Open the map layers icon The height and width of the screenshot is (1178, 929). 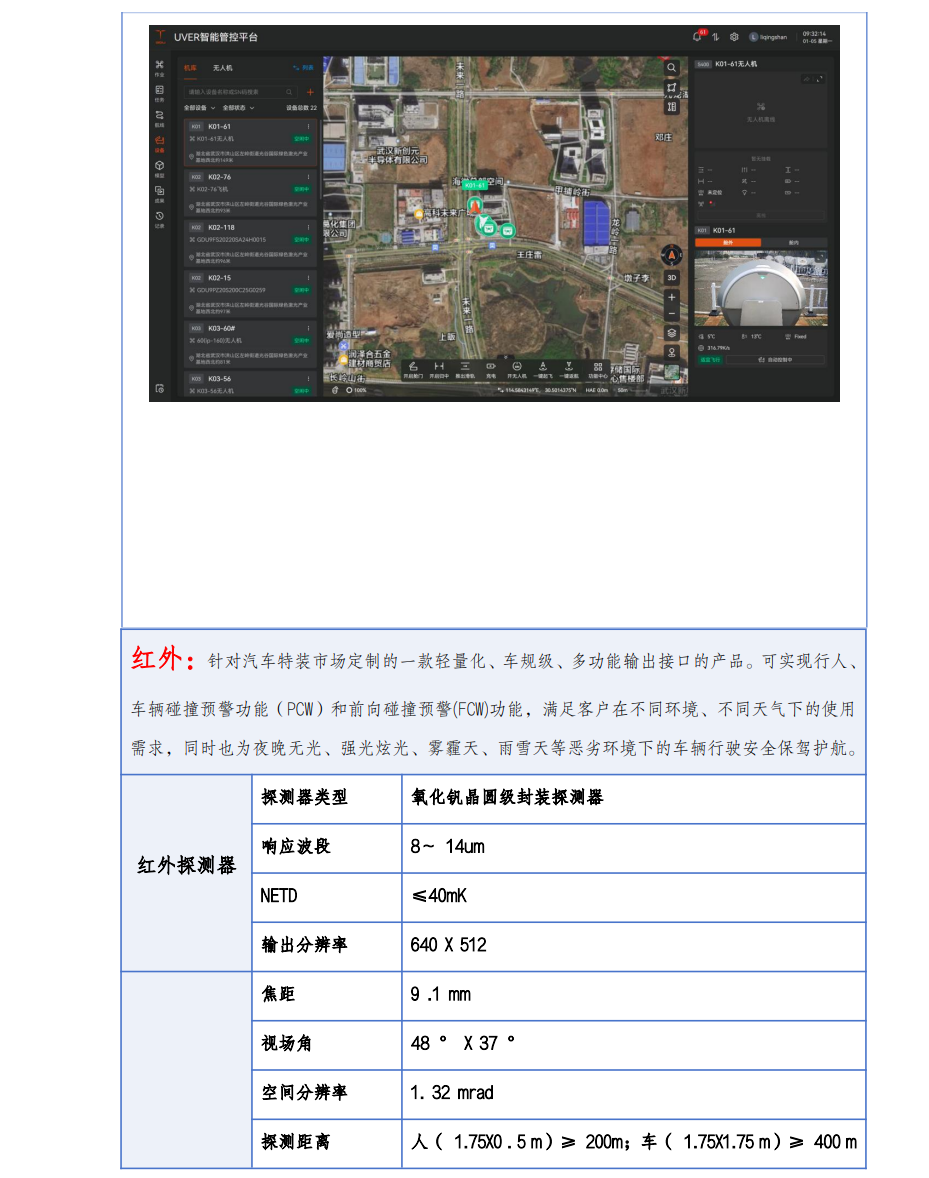click(x=672, y=333)
